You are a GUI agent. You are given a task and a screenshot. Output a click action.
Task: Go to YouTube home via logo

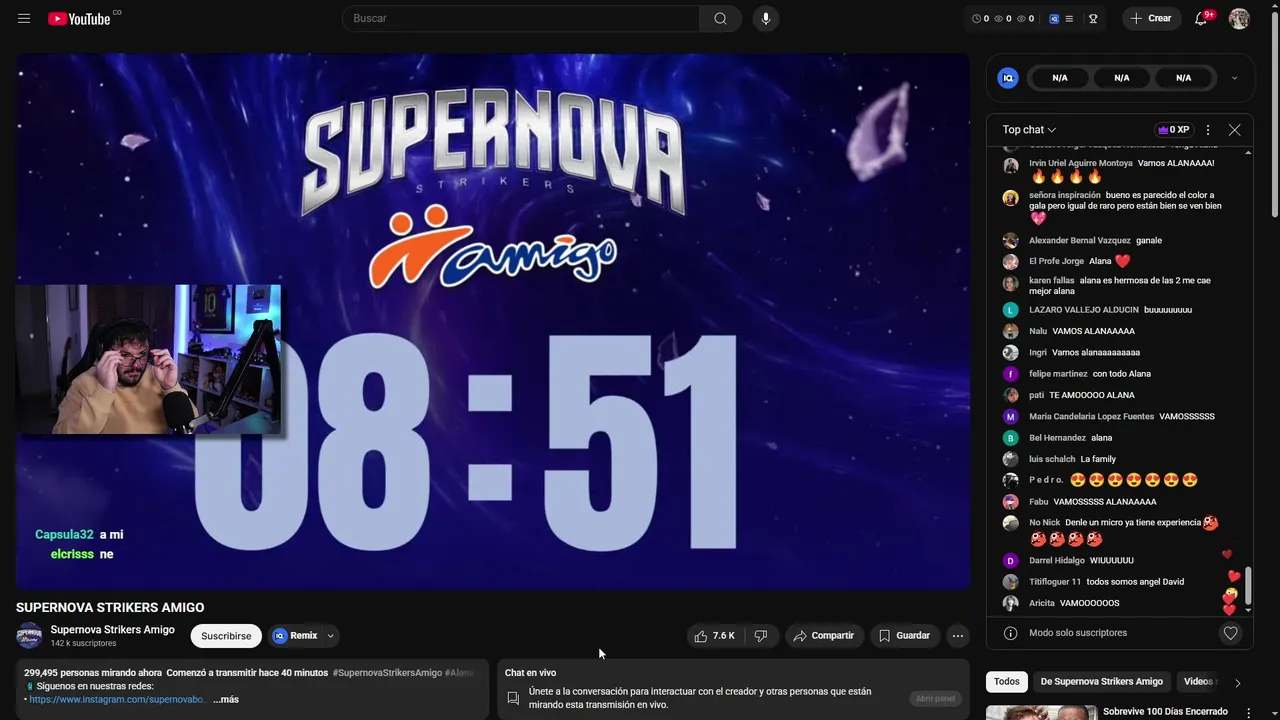[x=79, y=18]
